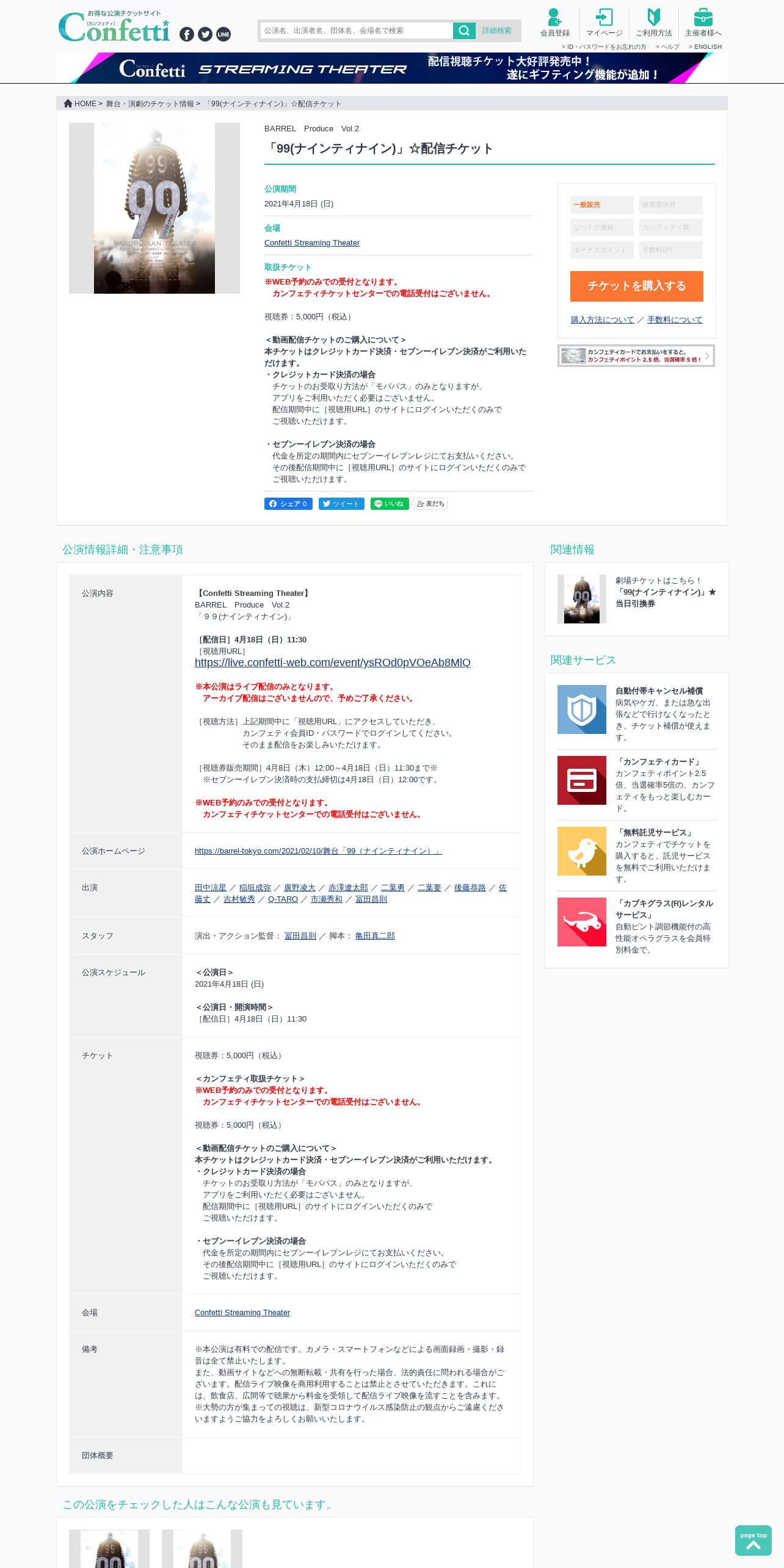The image size is (784, 1568).
Task: Open cast member 吉村敏秀 link
Action: pos(239,899)
